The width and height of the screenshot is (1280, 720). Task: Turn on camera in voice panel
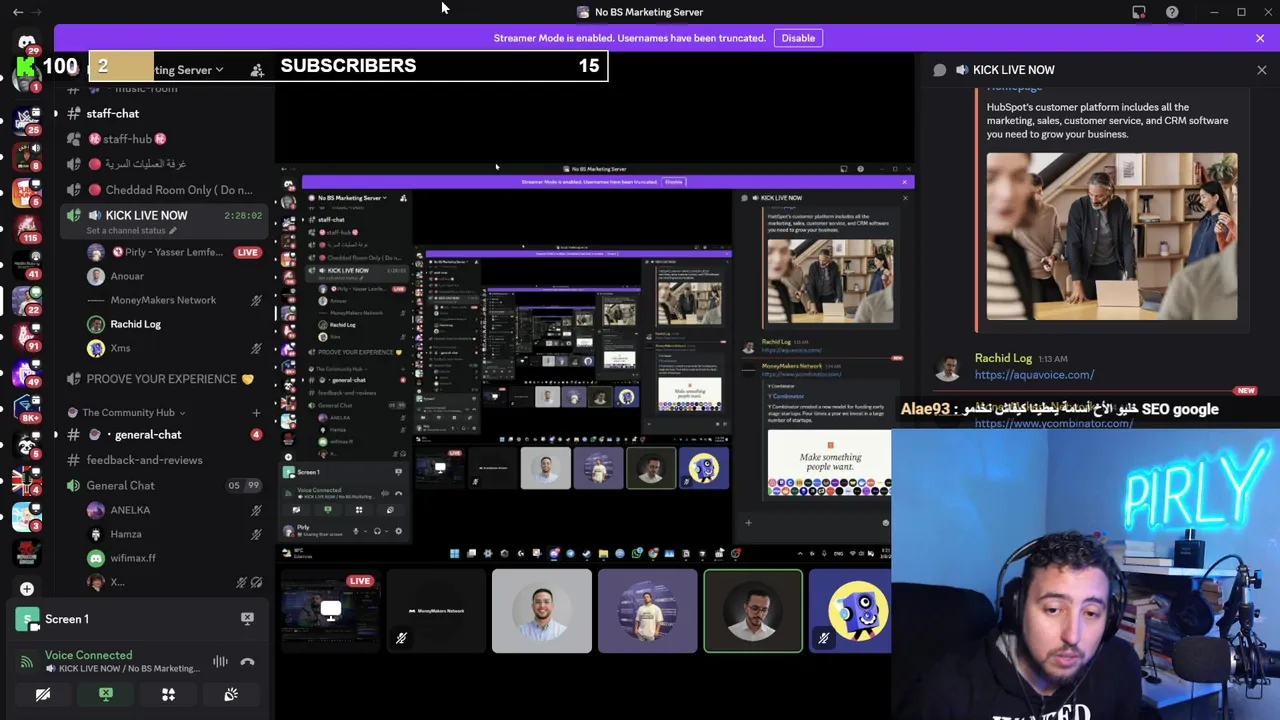pyautogui.click(x=43, y=694)
